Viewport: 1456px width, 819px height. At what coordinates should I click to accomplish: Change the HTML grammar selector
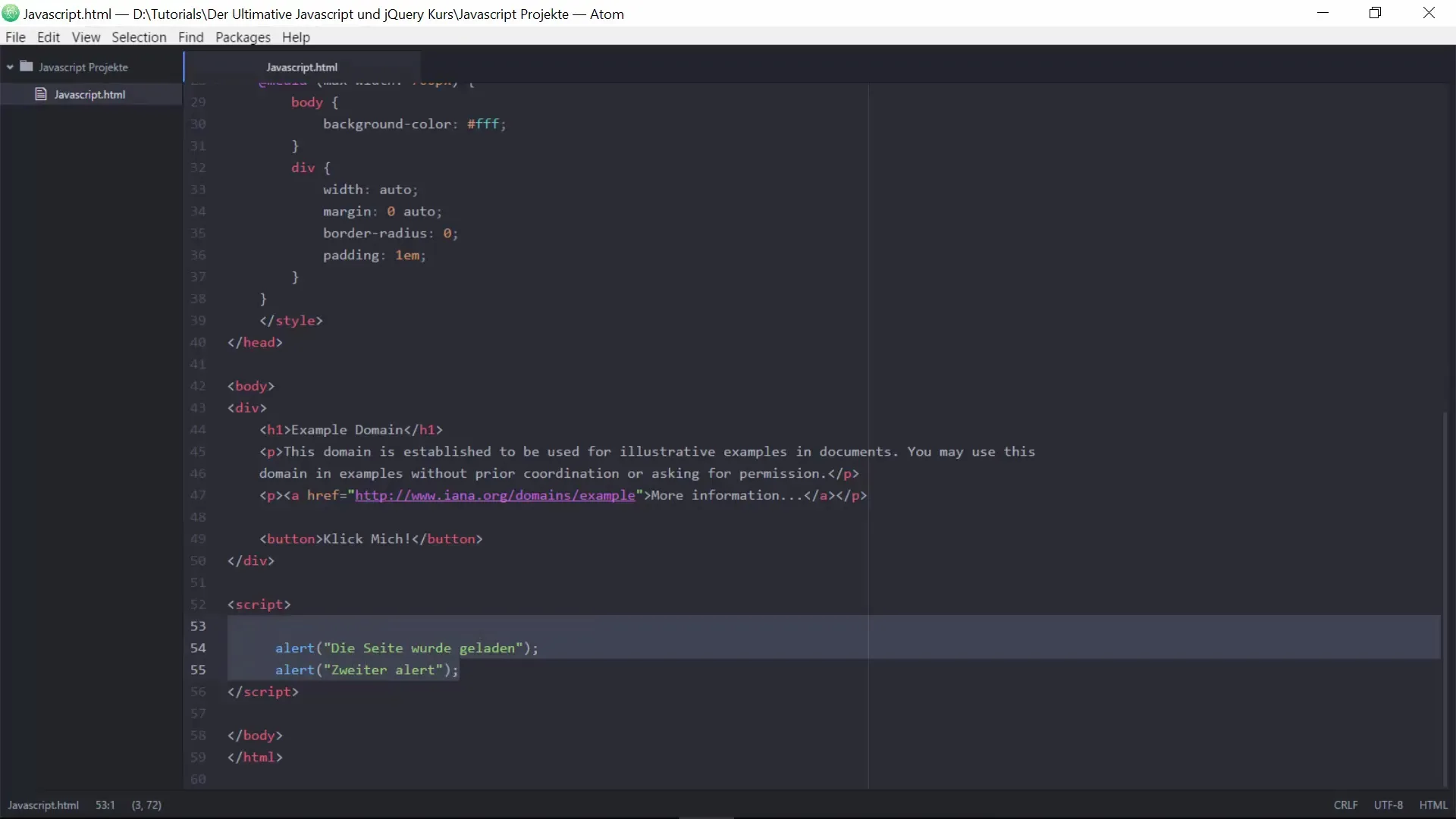(x=1433, y=805)
